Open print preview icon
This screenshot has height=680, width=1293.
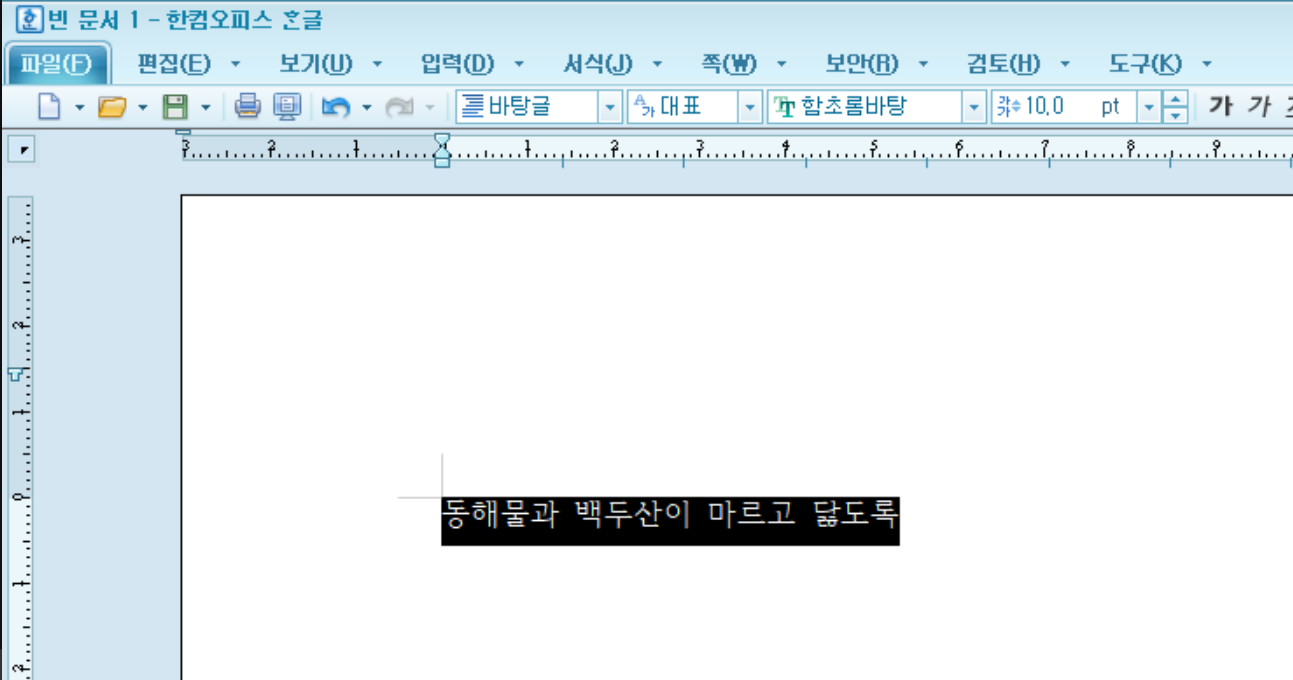click(287, 106)
